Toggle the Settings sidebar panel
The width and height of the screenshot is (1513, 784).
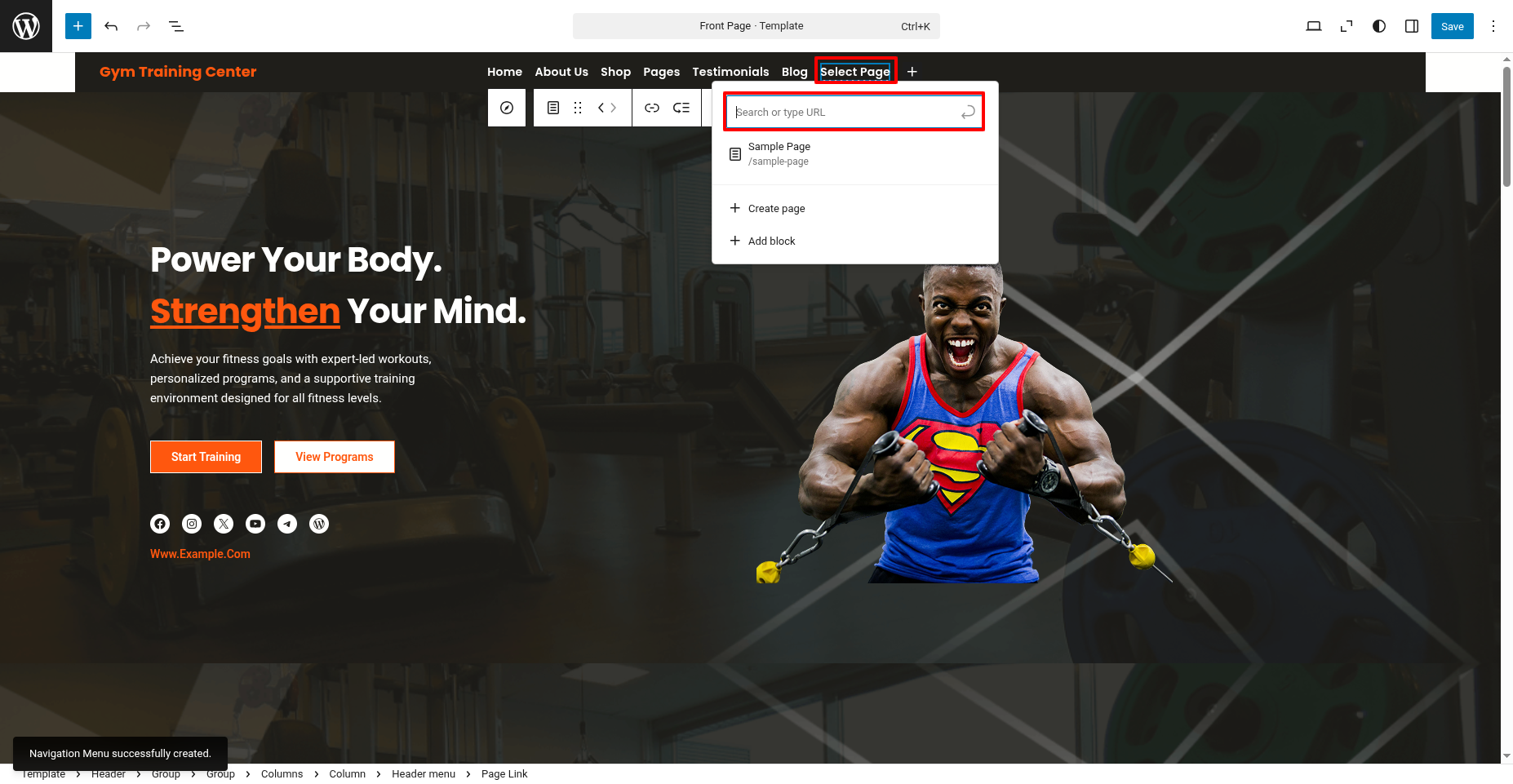pos(1412,26)
